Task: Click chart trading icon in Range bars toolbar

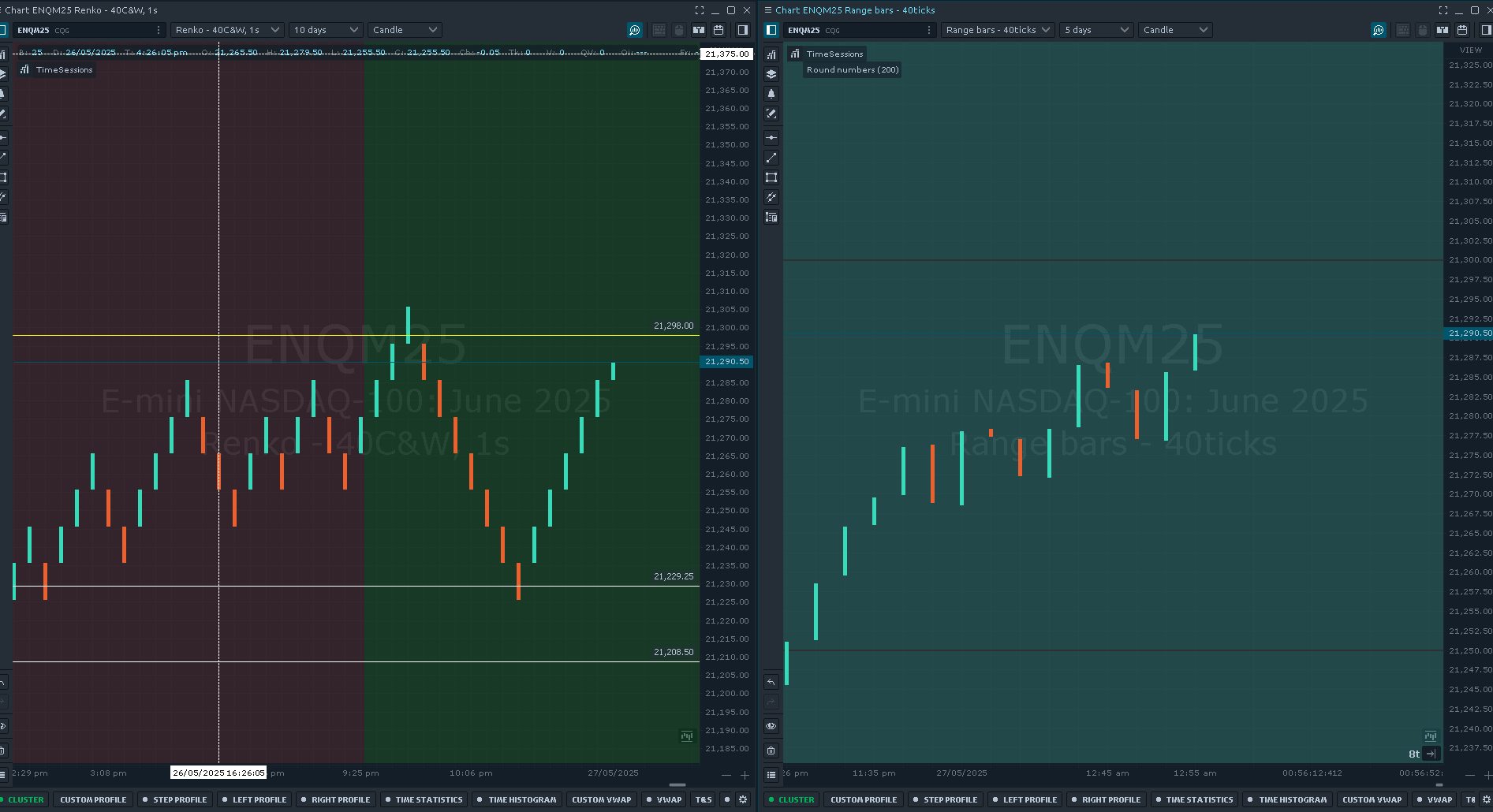Action: [1443, 30]
